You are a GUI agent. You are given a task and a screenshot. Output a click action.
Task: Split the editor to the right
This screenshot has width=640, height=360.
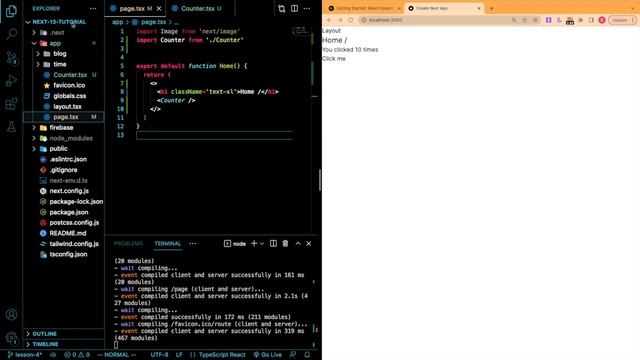click(x=294, y=8)
